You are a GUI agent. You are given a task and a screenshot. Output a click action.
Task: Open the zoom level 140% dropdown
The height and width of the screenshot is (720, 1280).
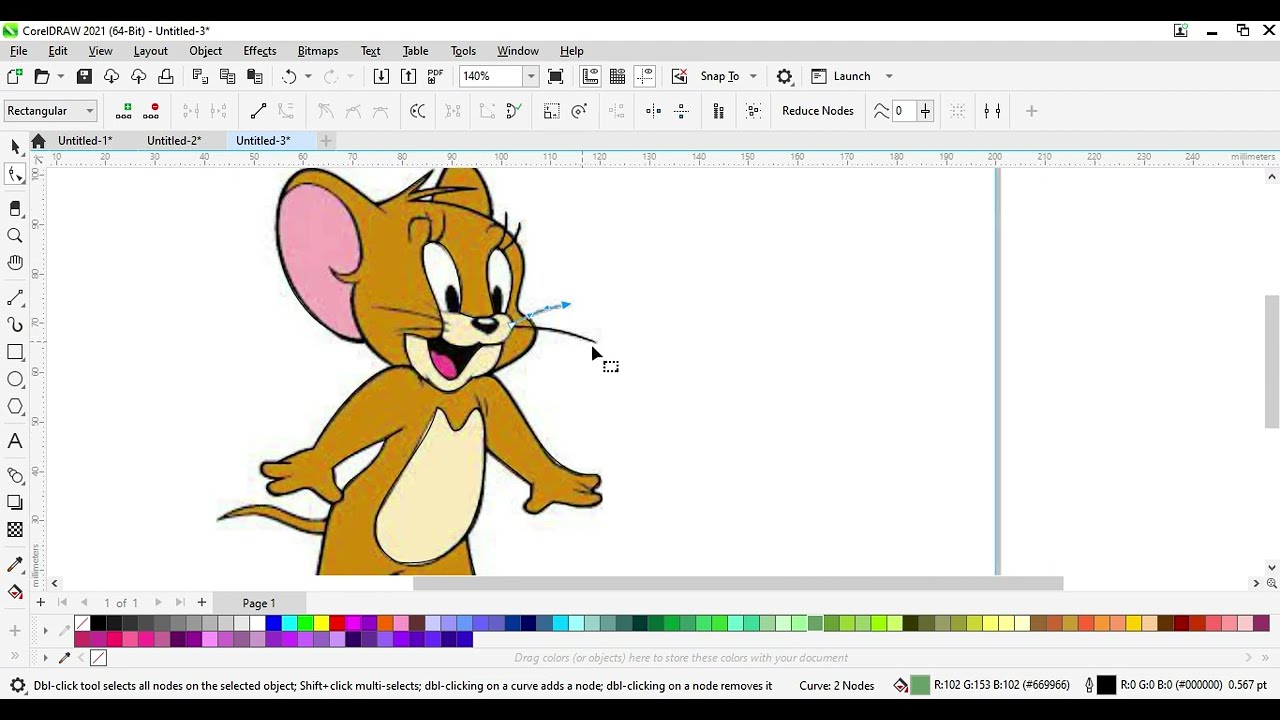[531, 76]
